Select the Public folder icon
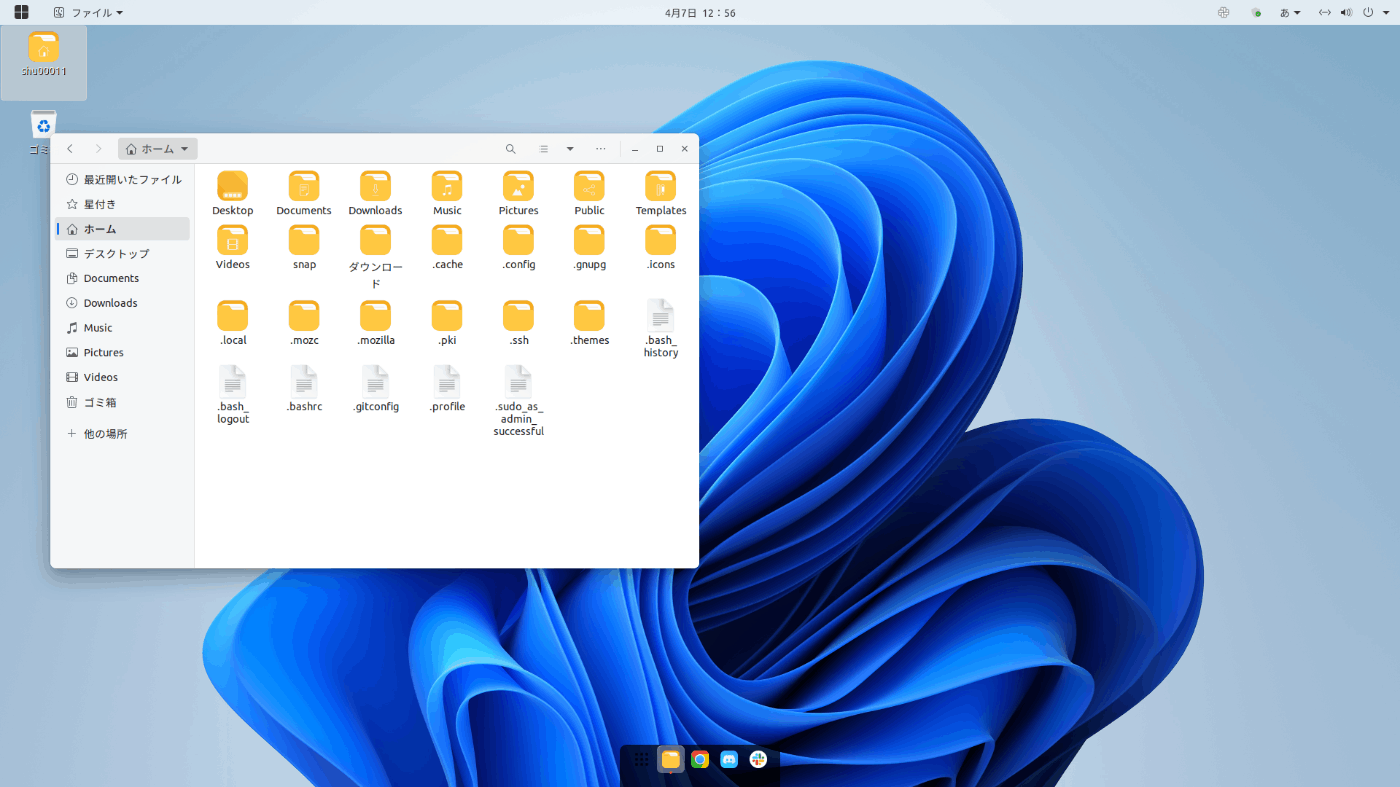The image size is (1400, 787). coord(589,186)
